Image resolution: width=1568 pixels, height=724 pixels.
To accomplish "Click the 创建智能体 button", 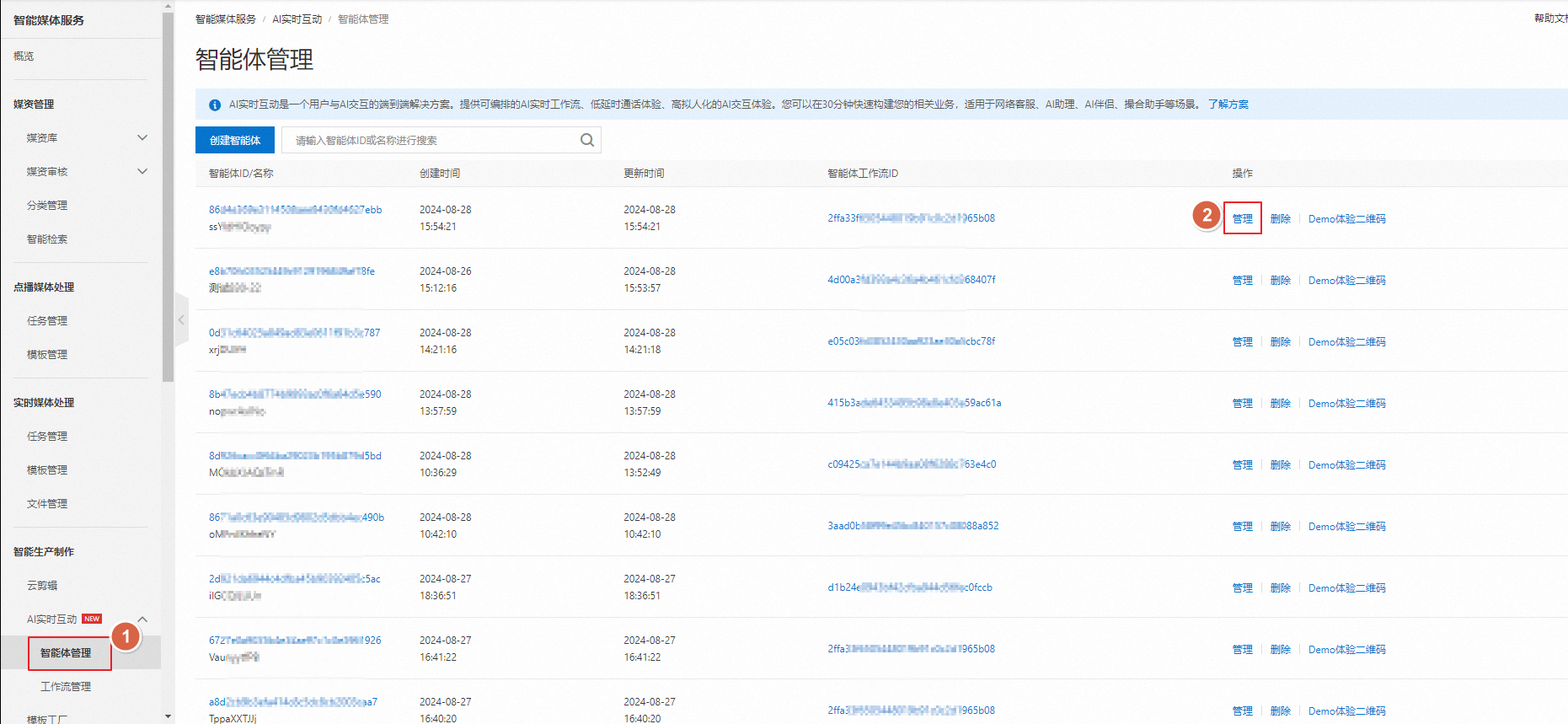I will pos(235,140).
